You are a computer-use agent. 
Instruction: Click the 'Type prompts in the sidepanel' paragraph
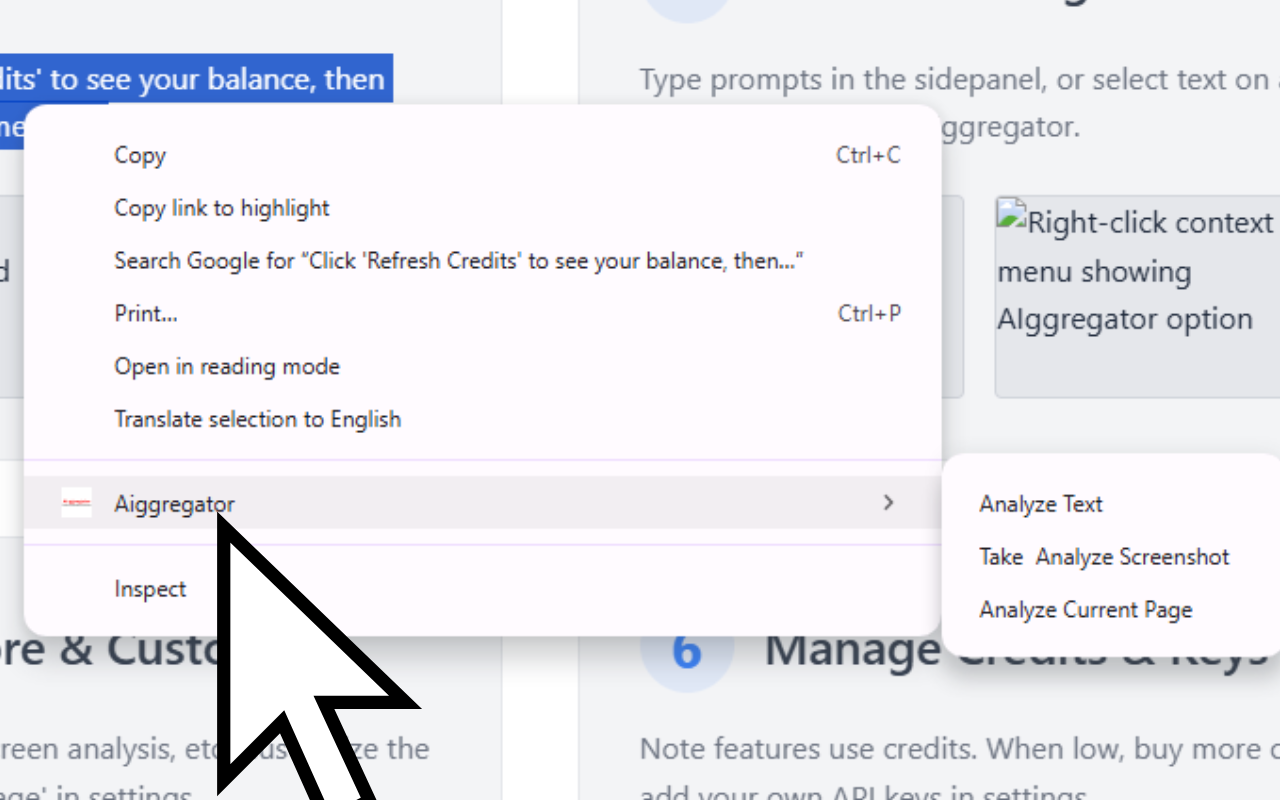(960, 103)
